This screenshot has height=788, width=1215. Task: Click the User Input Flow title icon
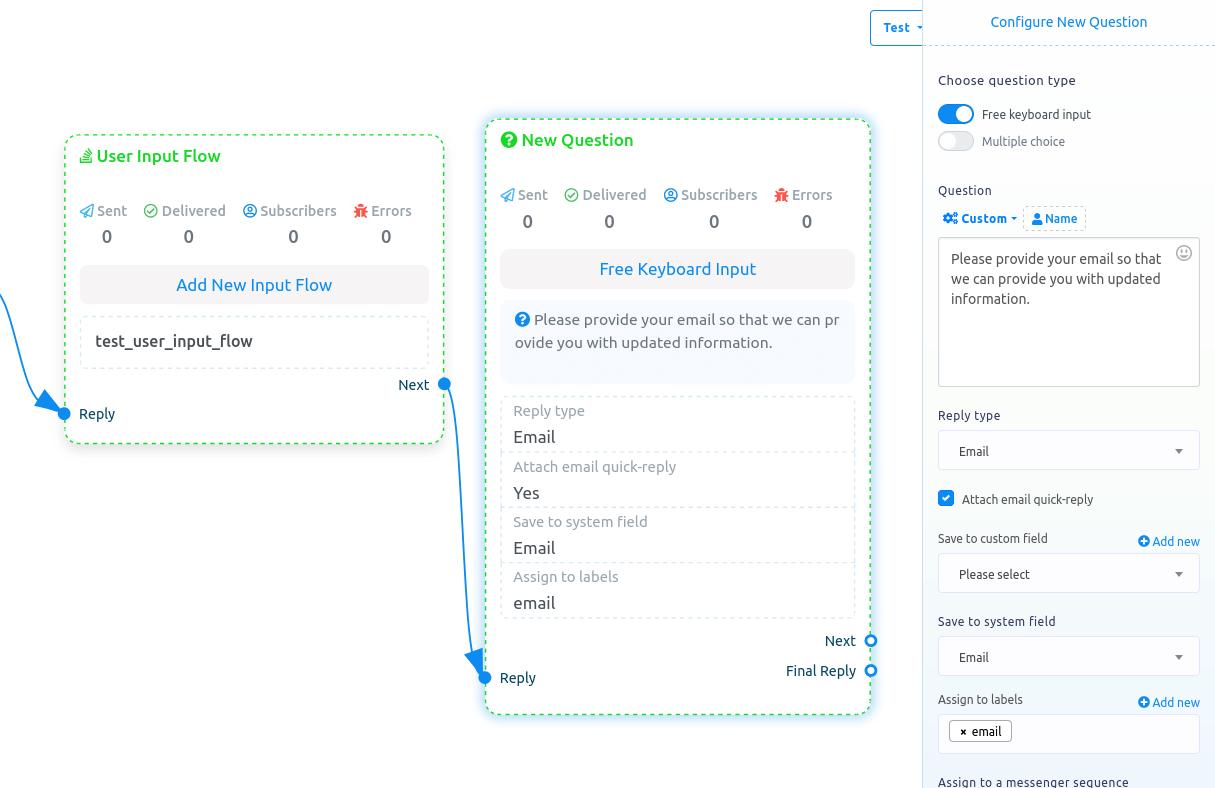click(86, 156)
